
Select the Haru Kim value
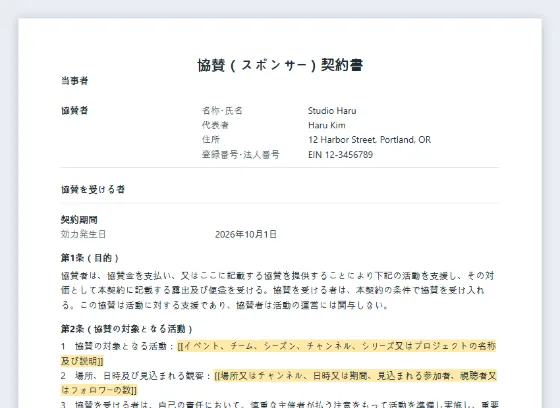click(x=327, y=125)
